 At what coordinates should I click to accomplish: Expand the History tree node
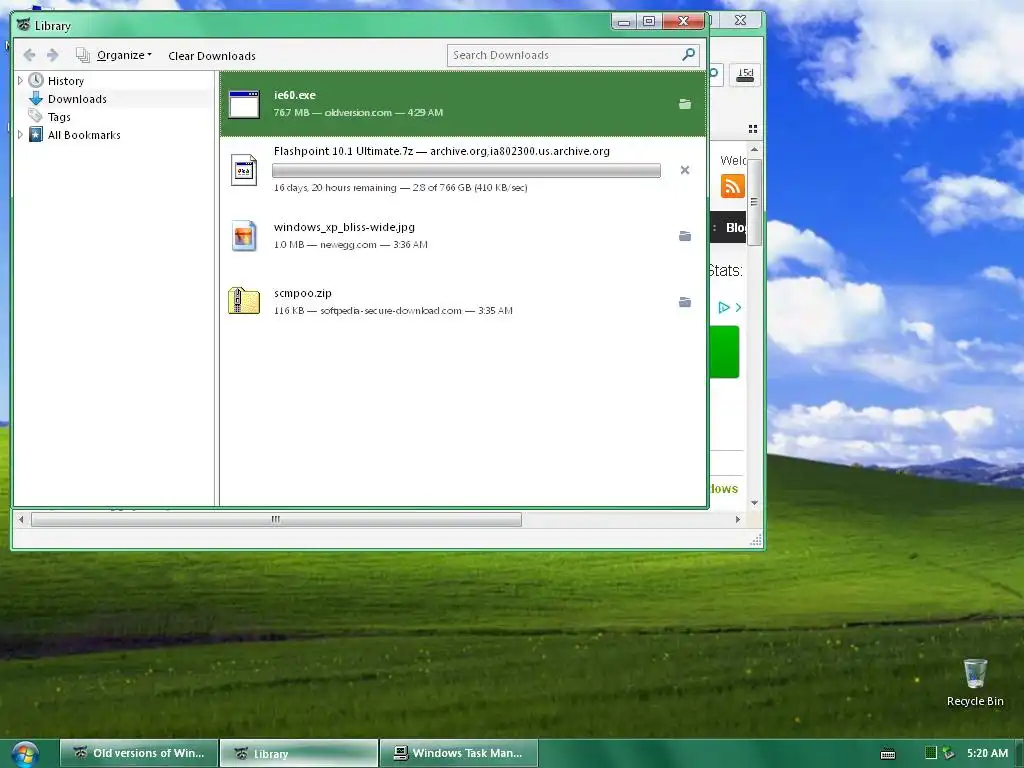coord(20,80)
